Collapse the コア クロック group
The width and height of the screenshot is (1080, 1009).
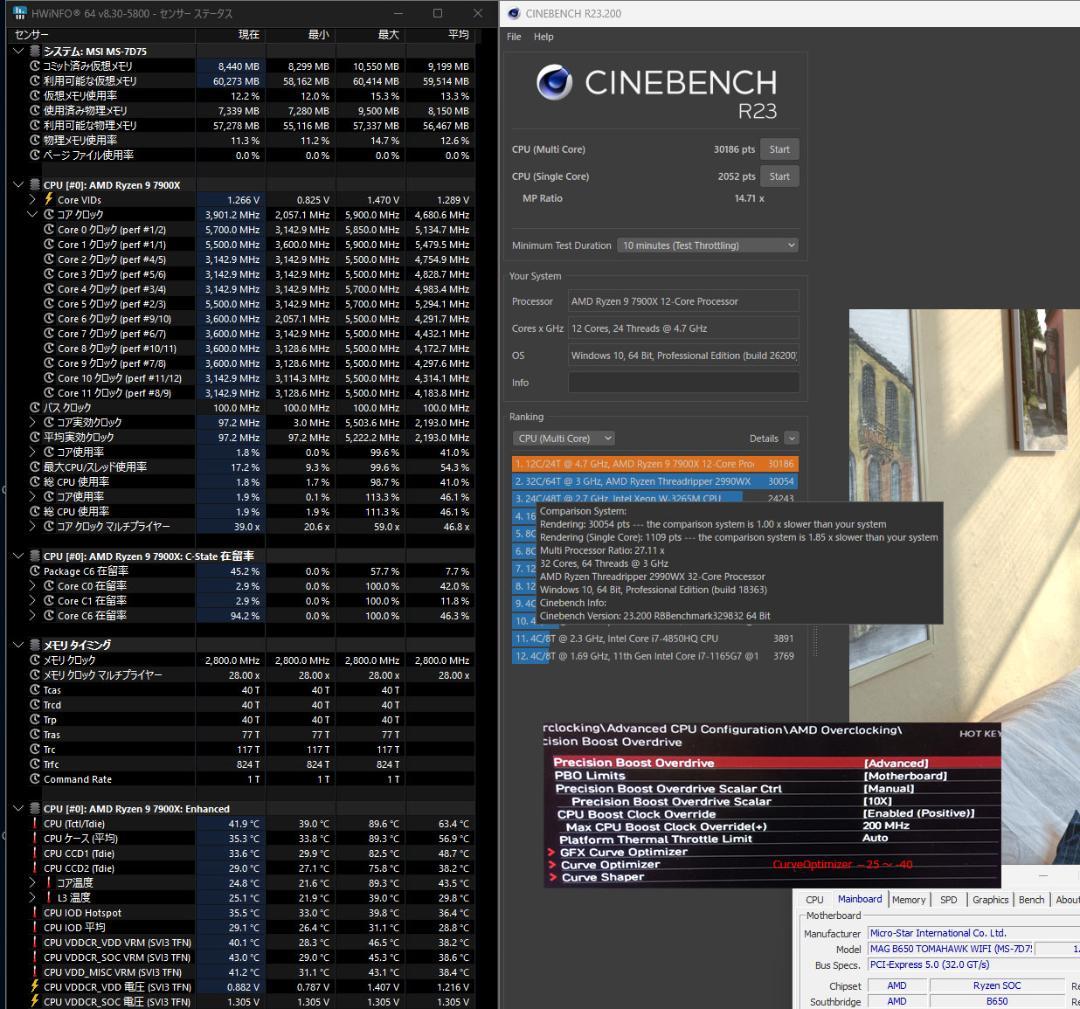pyautogui.click(x=32, y=214)
